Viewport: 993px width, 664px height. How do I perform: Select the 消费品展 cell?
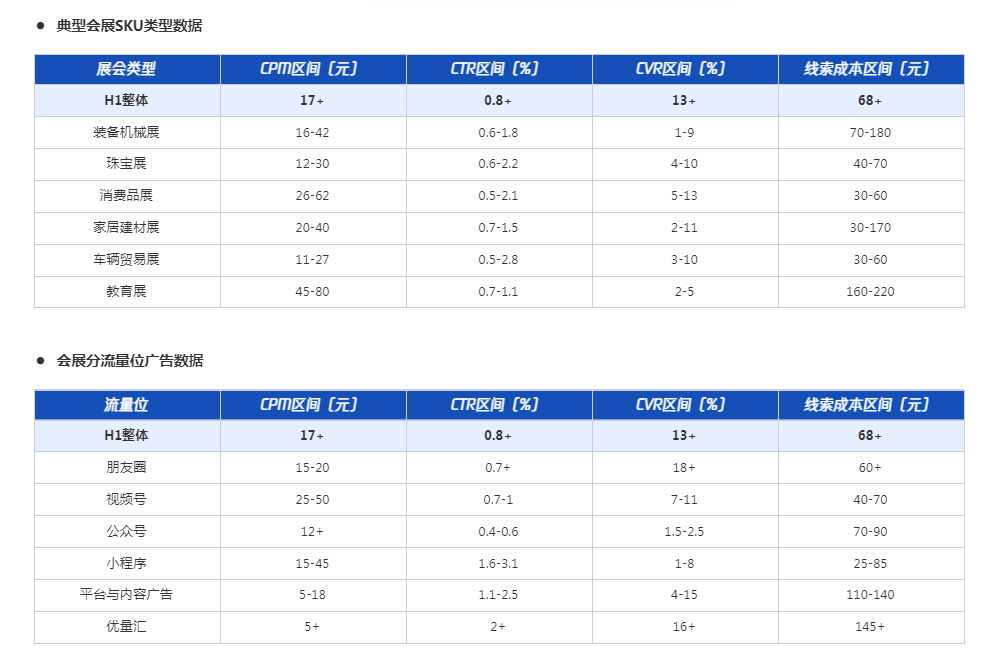pos(126,195)
